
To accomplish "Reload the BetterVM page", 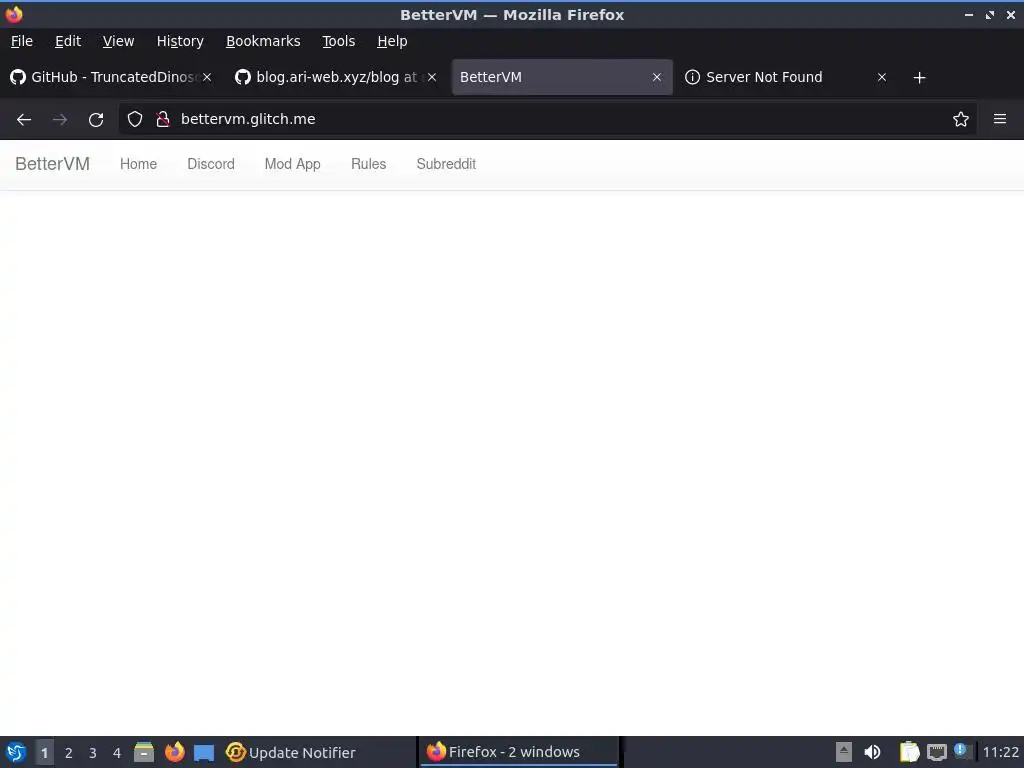I will (96, 120).
